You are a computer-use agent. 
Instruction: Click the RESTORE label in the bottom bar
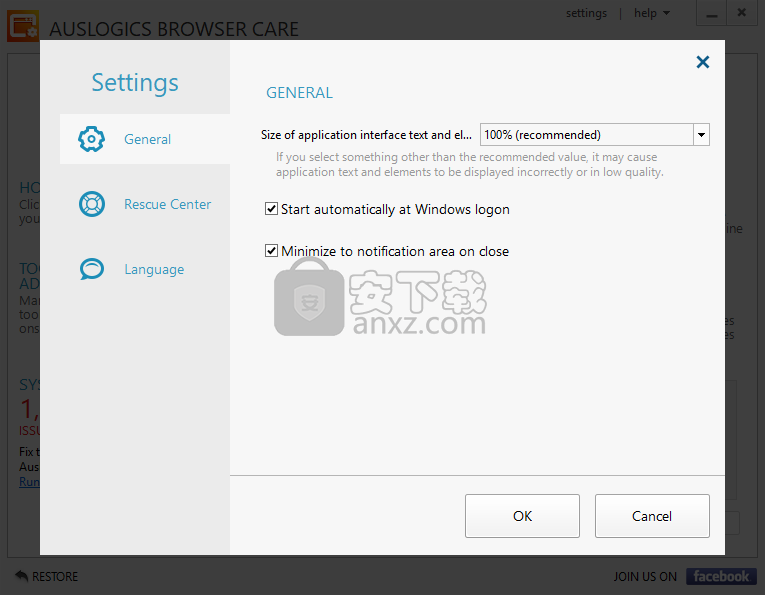(55, 576)
